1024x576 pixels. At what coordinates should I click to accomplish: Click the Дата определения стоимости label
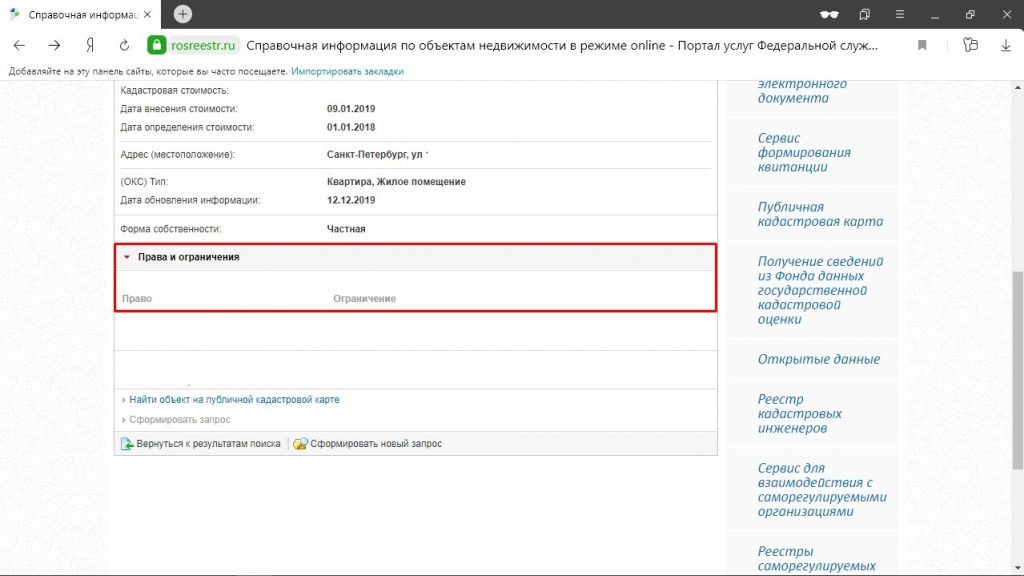coord(187,127)
